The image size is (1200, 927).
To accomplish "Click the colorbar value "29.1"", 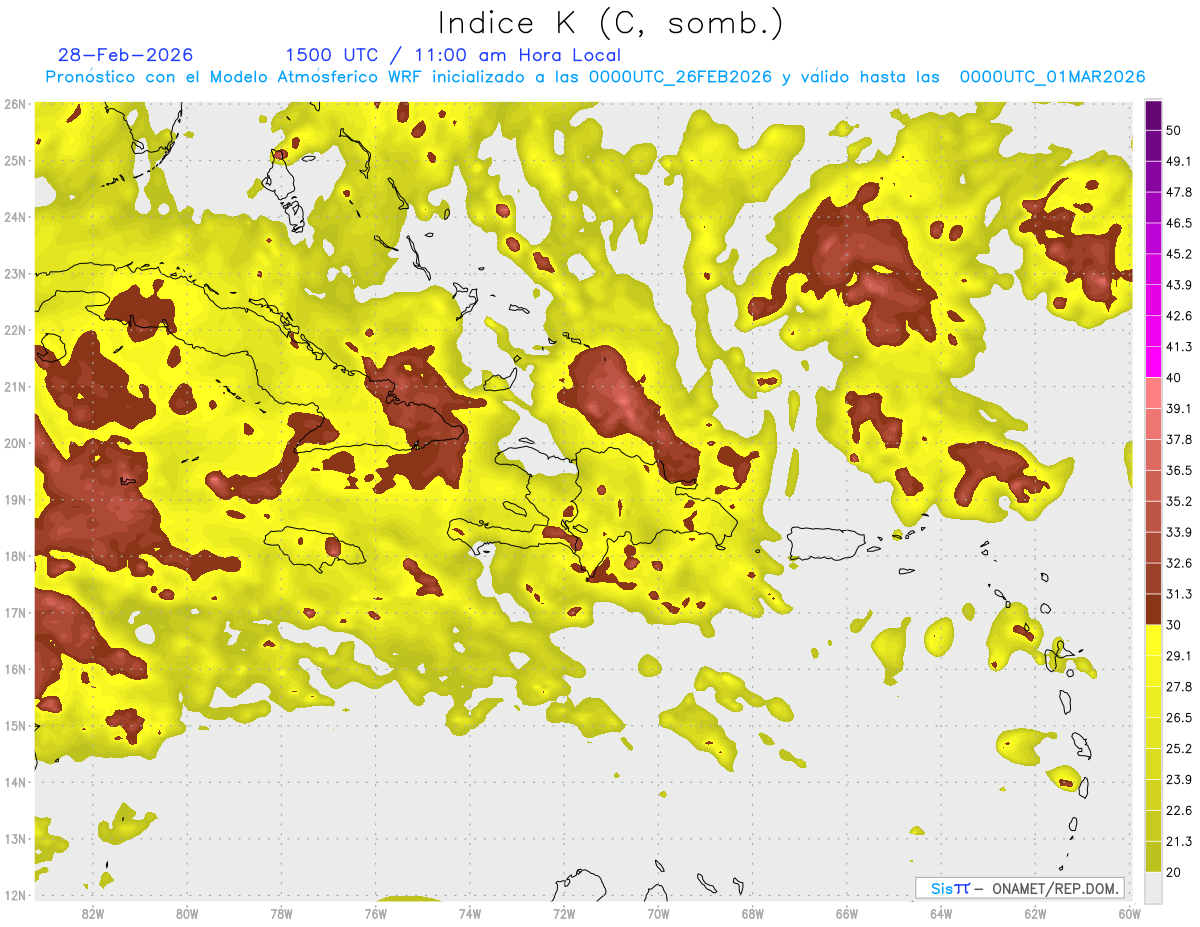I will point(1178,656).
